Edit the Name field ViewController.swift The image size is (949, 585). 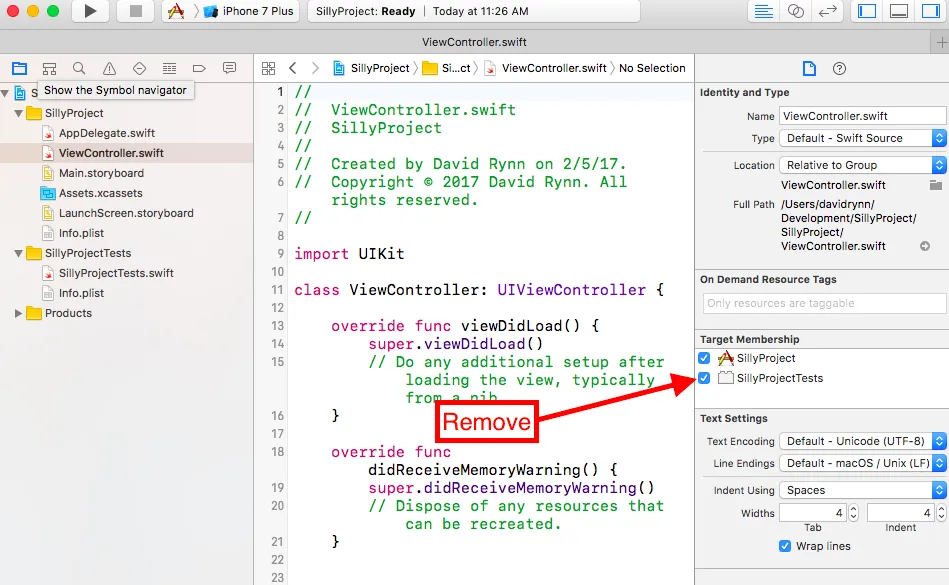tap(862, 116)
